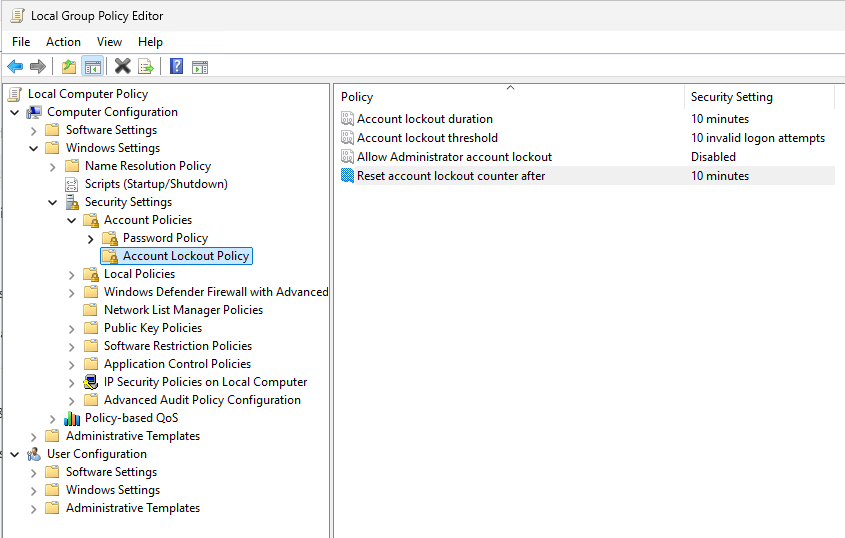Collapse the Security Settings node

52,203
